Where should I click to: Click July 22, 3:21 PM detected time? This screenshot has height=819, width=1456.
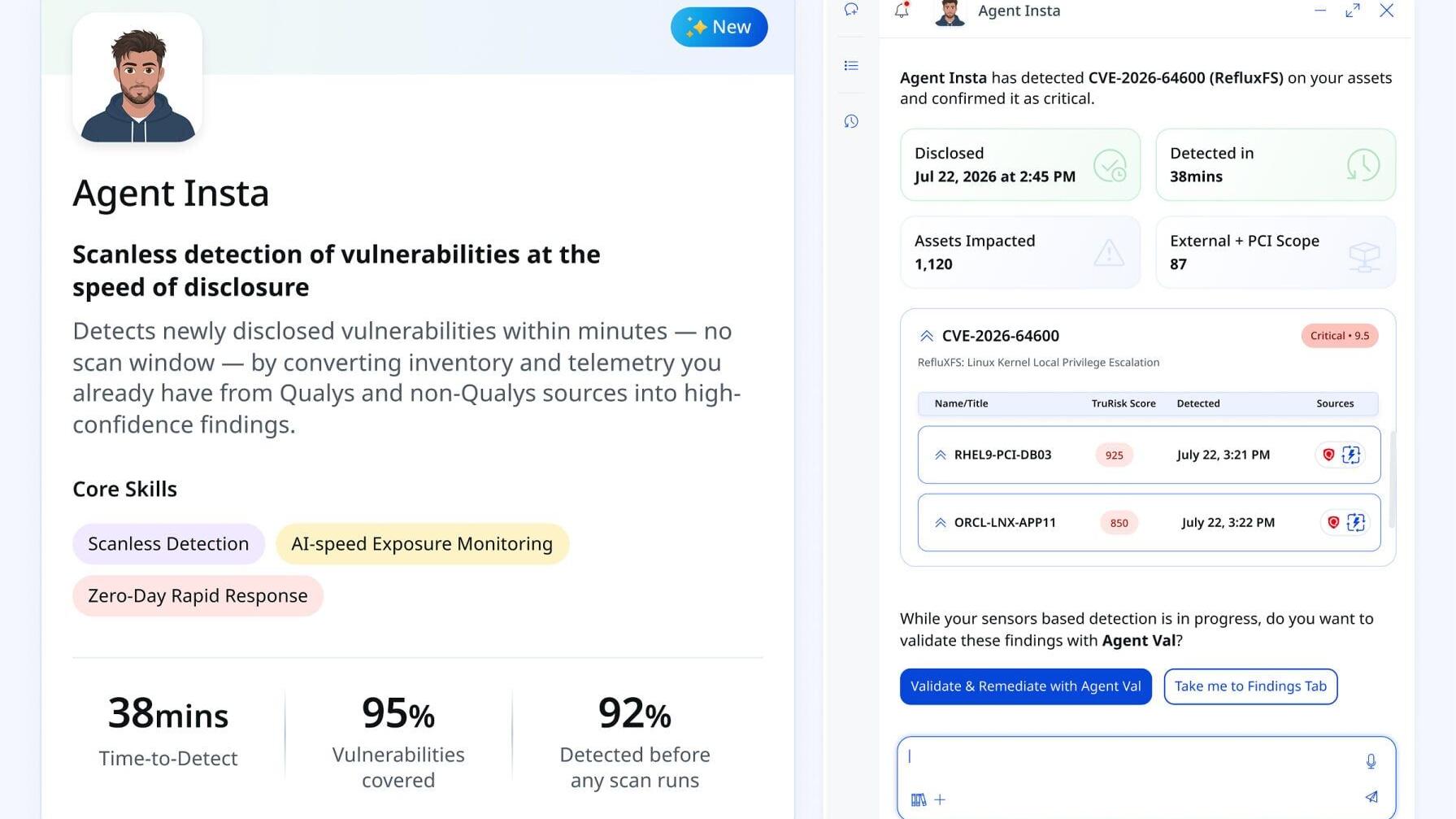1223,455
